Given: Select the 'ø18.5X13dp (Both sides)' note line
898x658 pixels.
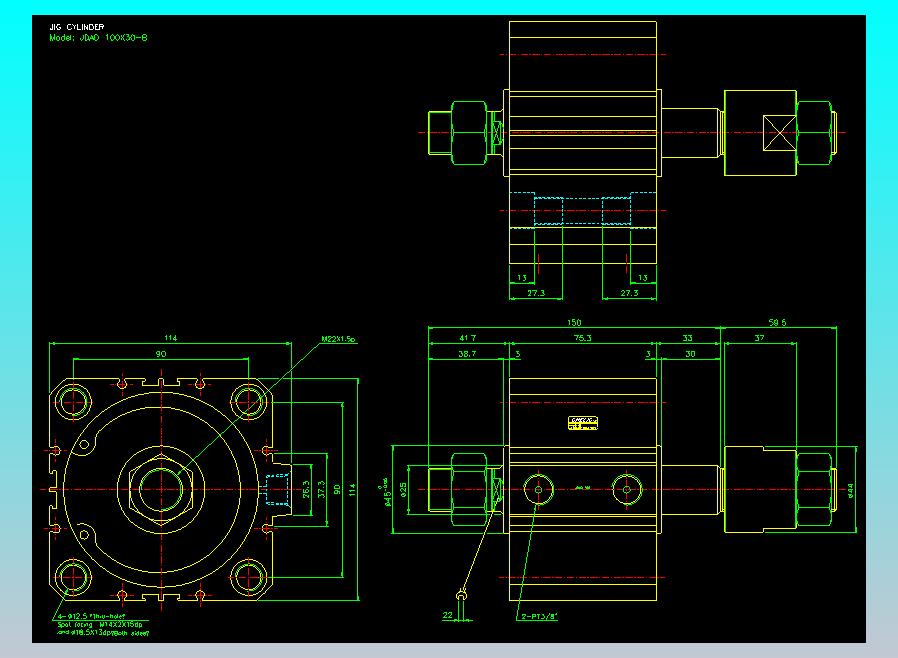Looking at the screenshot, I should click(x=103, y=633).
